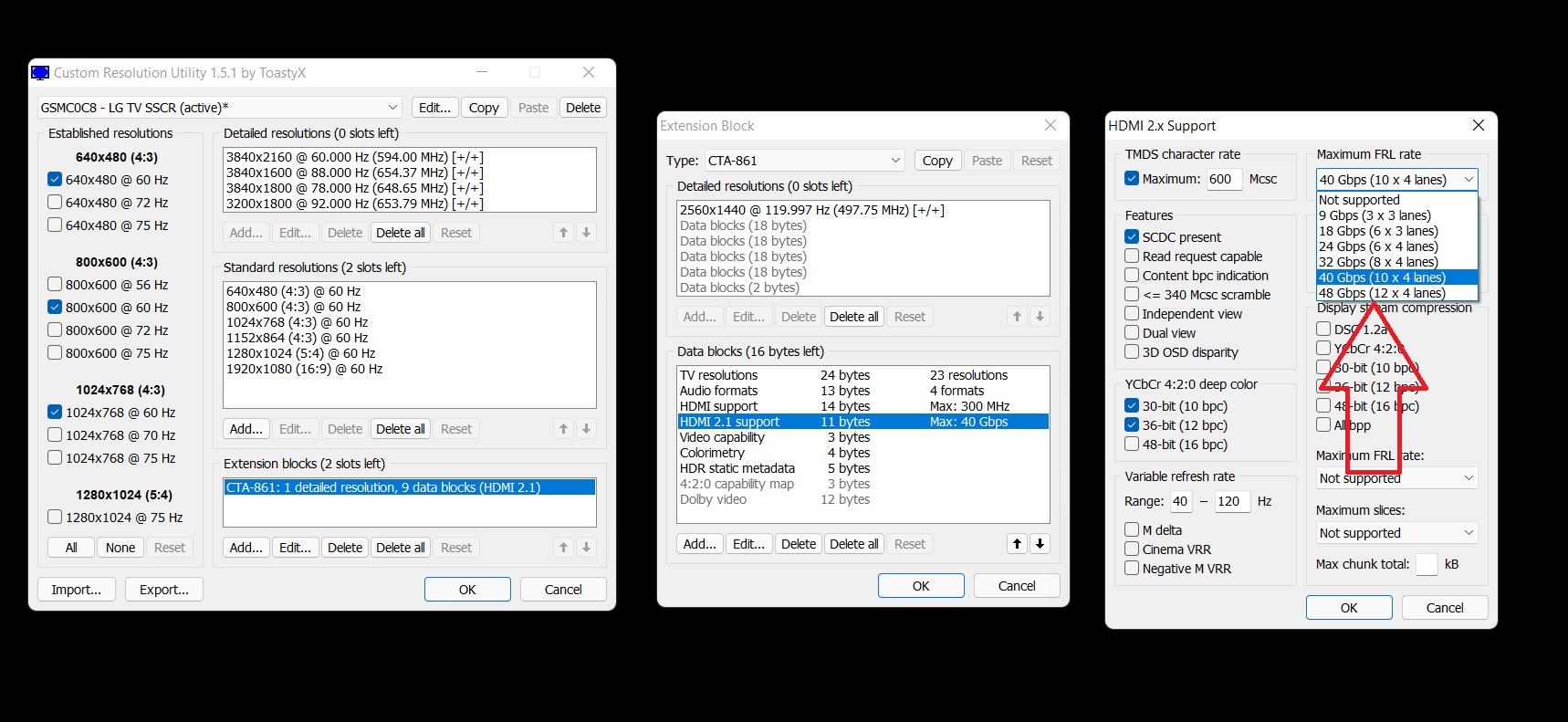Click the Custom Resolution Utility monitor icon
The height and width of the screenshot is (722, 1568).
40,73
